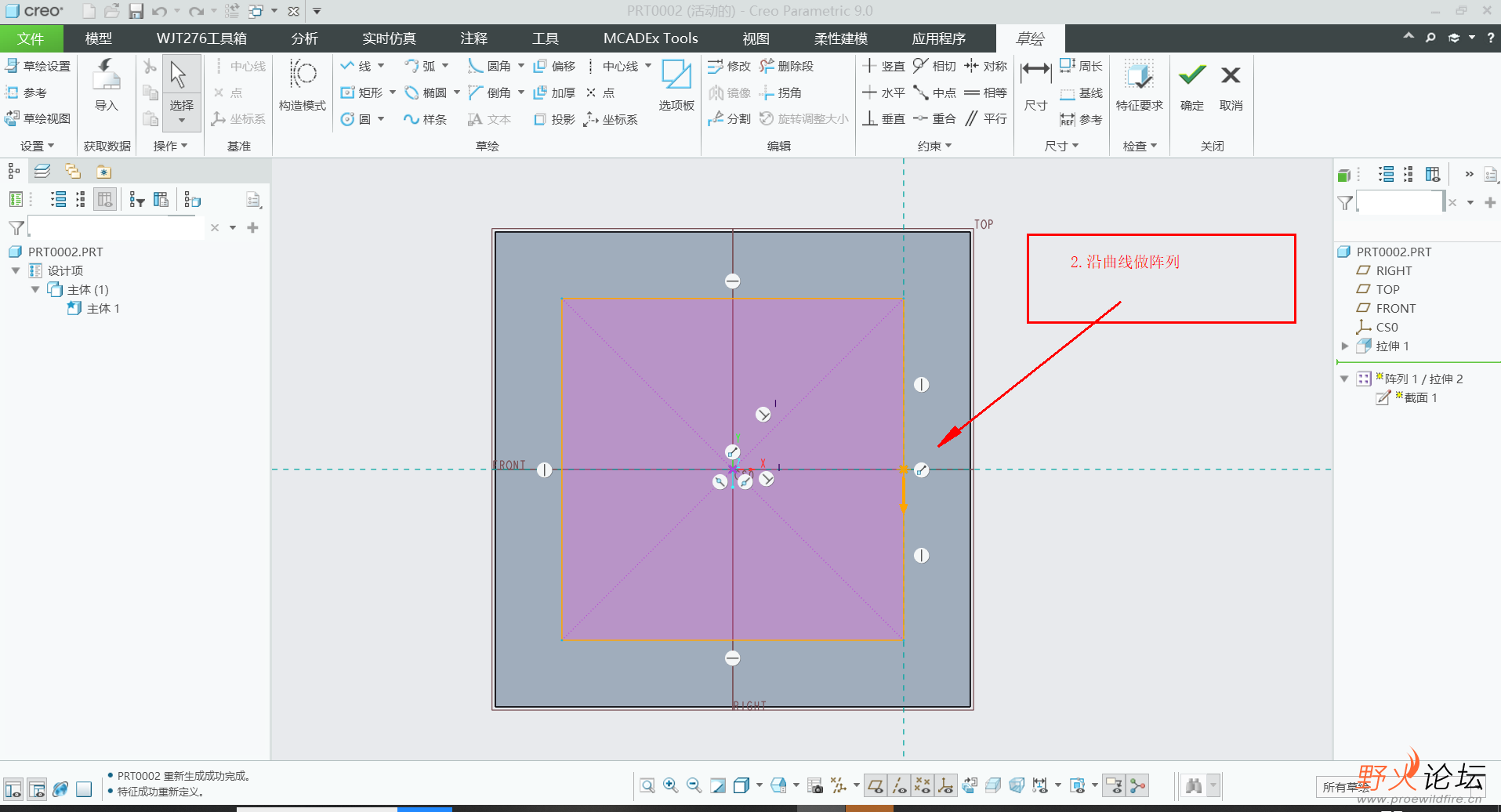Viewport: 1501px width, 812px height.
Task: Expand the 拉伸 1 node in right tree
Action: (1345, 346)
